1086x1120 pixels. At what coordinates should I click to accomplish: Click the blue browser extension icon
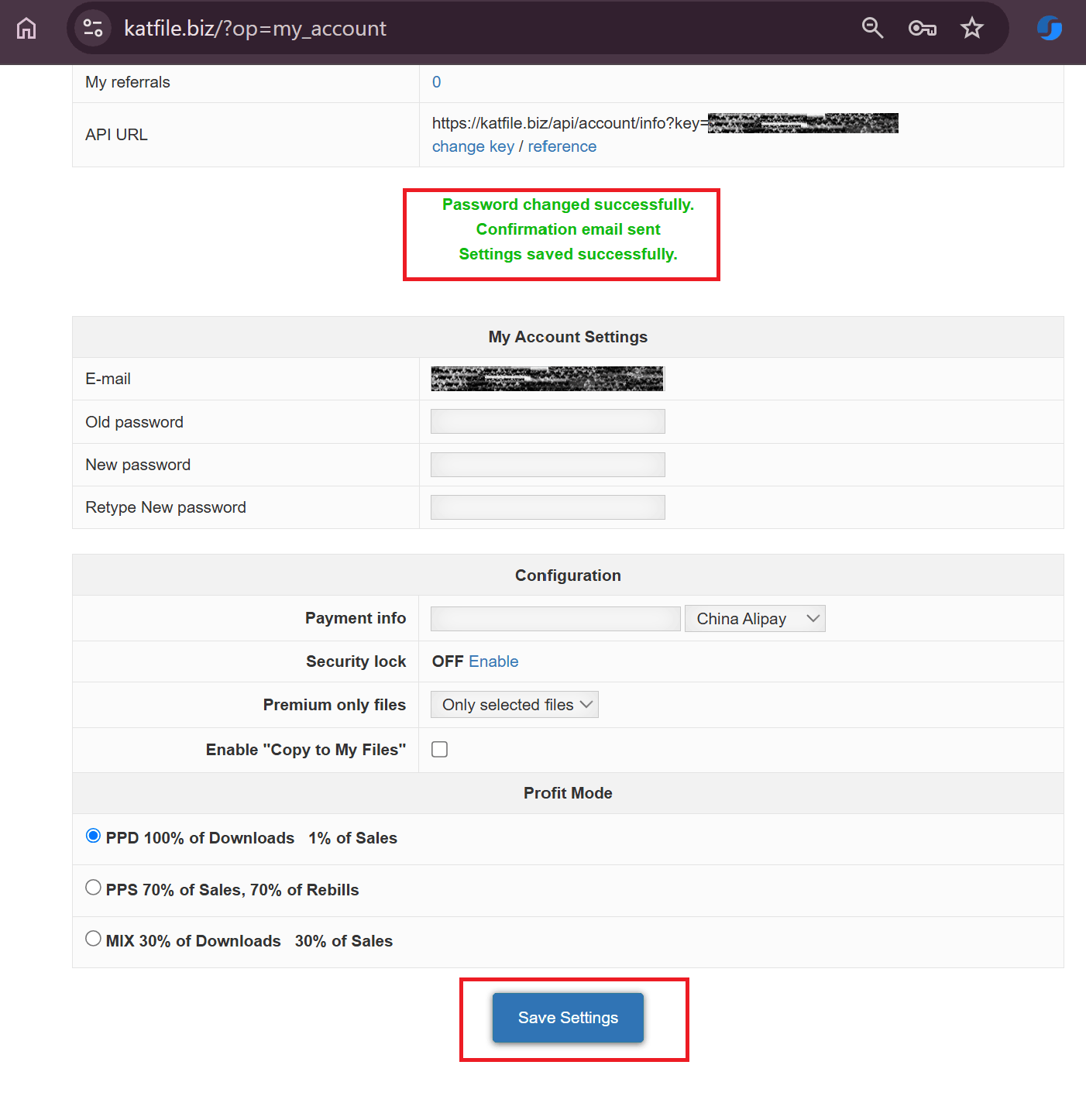(x=1050, y=28)
